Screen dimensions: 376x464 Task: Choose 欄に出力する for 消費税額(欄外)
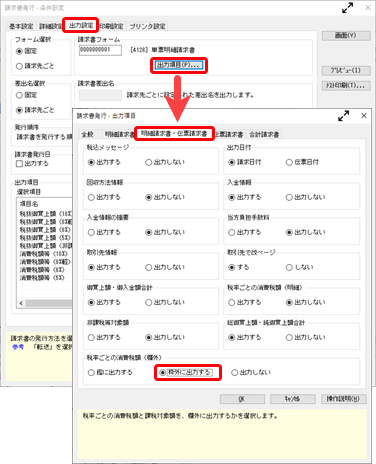click(x=110, y=372)
